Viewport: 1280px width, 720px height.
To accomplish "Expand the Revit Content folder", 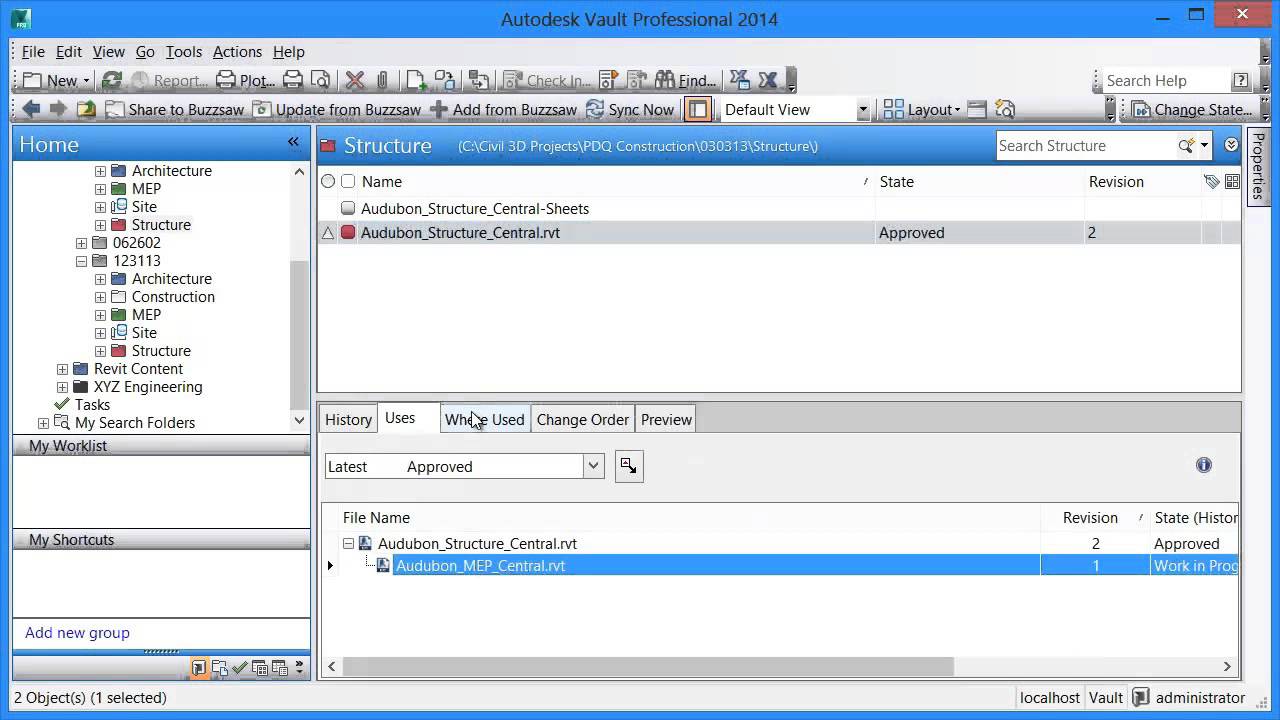I will [x=63, y=369].
